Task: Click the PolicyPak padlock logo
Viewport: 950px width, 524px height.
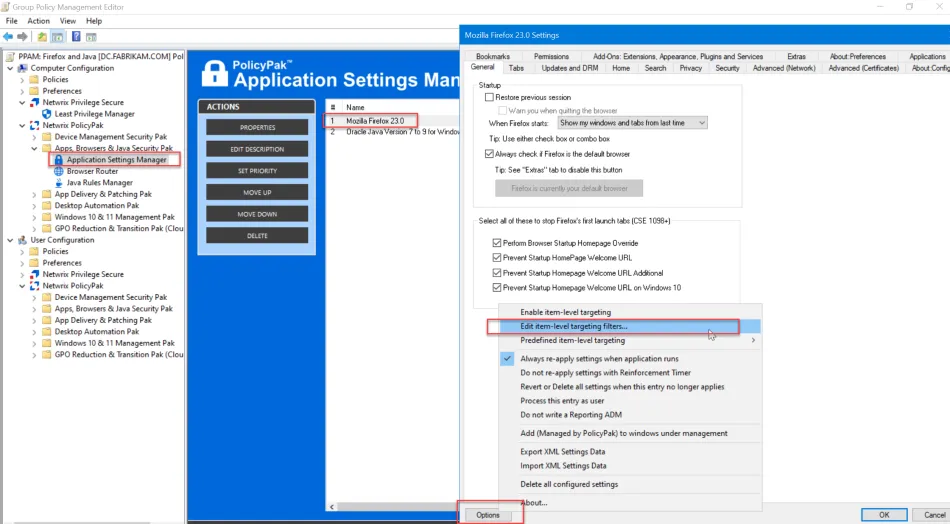Action: [x=214, y=73]
